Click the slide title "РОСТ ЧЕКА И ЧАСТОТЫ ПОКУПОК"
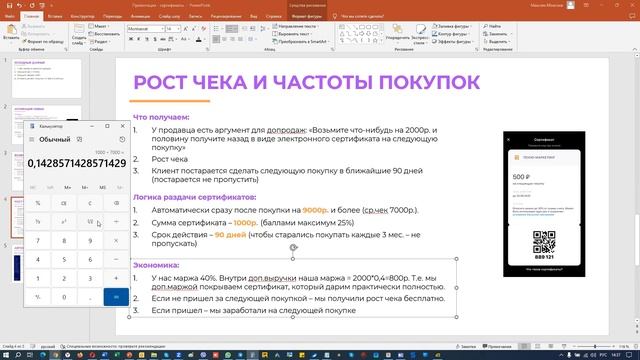 pos(307,82)
